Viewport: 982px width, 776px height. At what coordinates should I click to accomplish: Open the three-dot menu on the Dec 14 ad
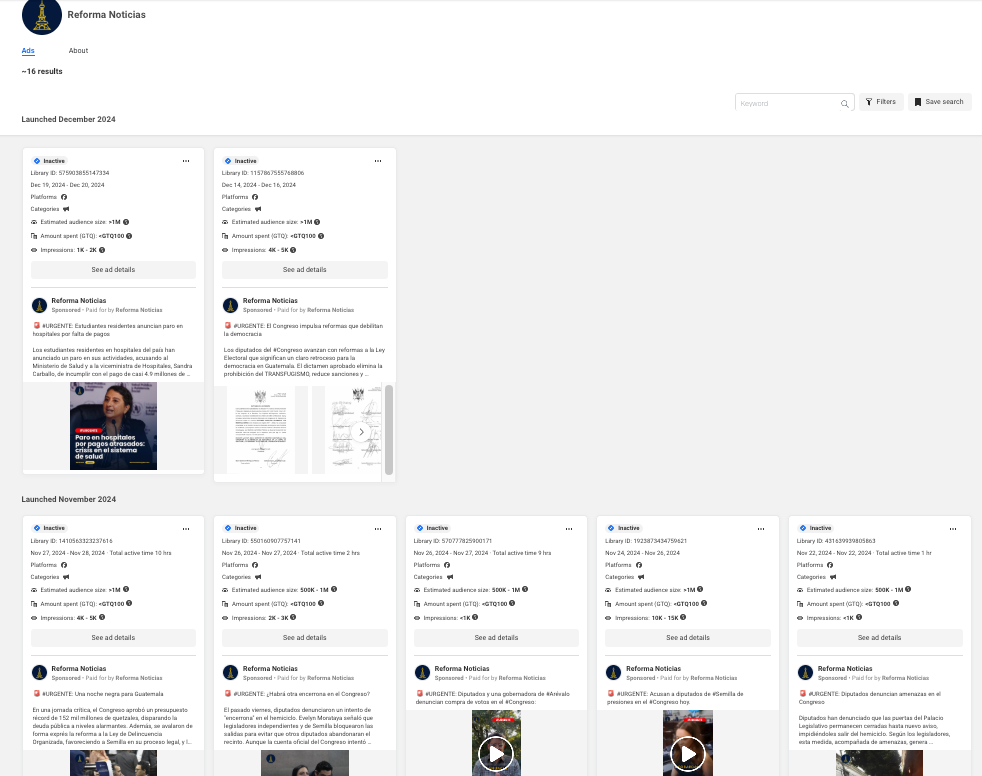(378, 161)
